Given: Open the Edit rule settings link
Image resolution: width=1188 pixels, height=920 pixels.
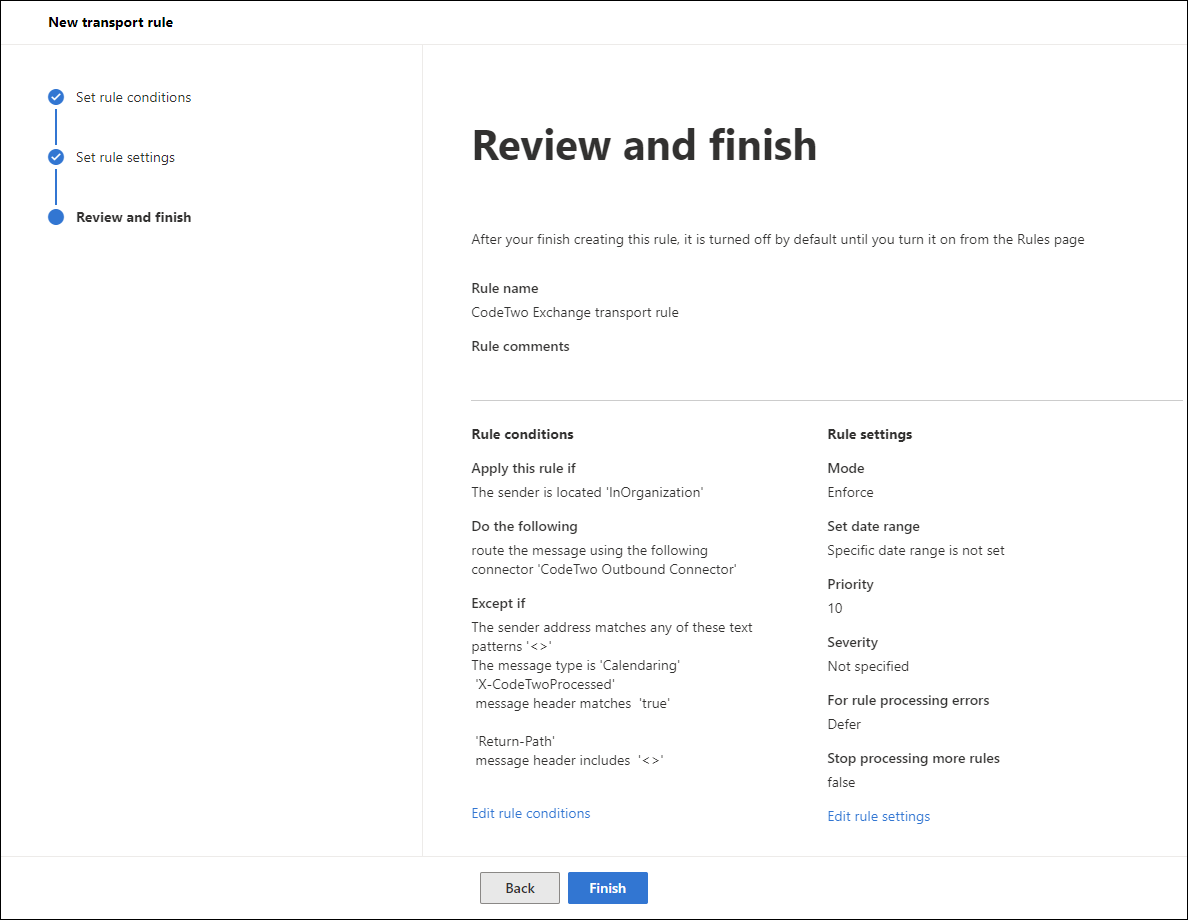Looking at the screenshot, I should [878, 816].
